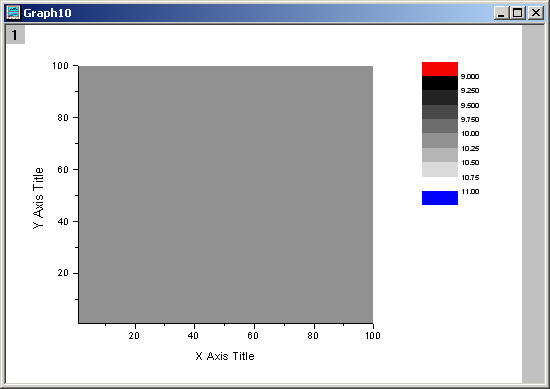This screenshot has height=389, width=550.
Task: Click the 40 tick label on X axis
Action: tap(193, 336)
